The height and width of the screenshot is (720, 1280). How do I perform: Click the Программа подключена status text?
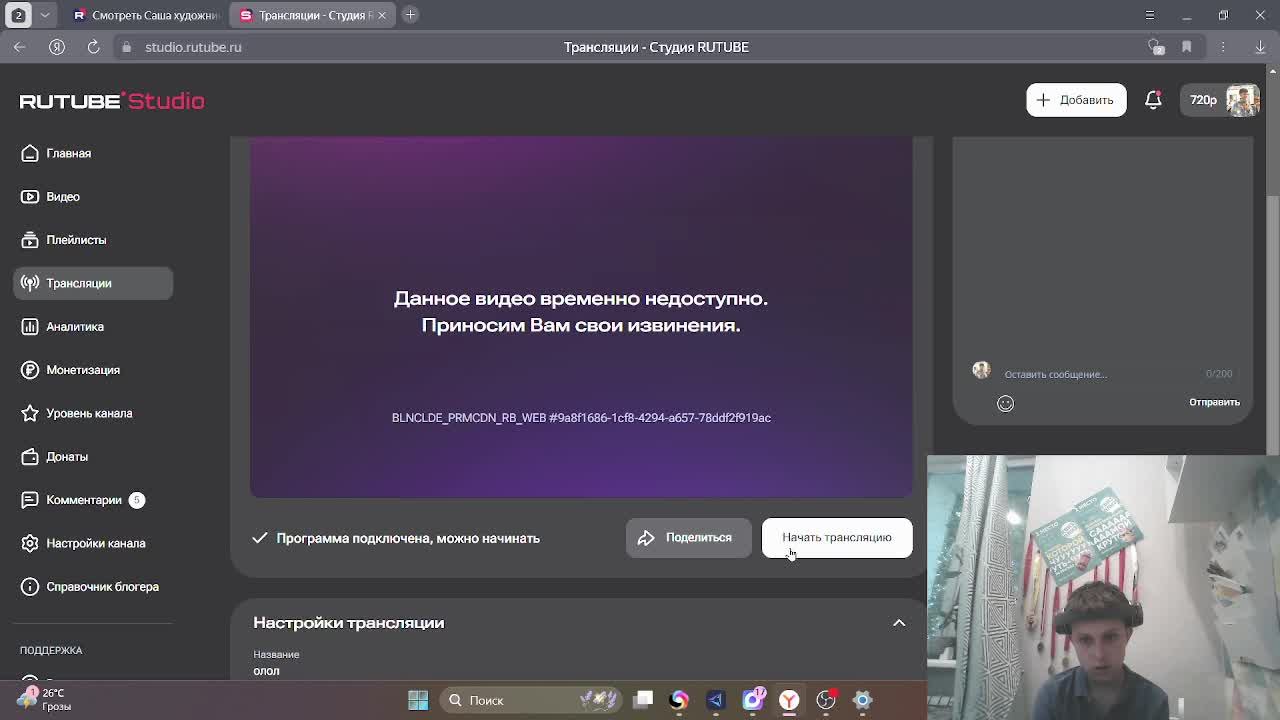408,538
